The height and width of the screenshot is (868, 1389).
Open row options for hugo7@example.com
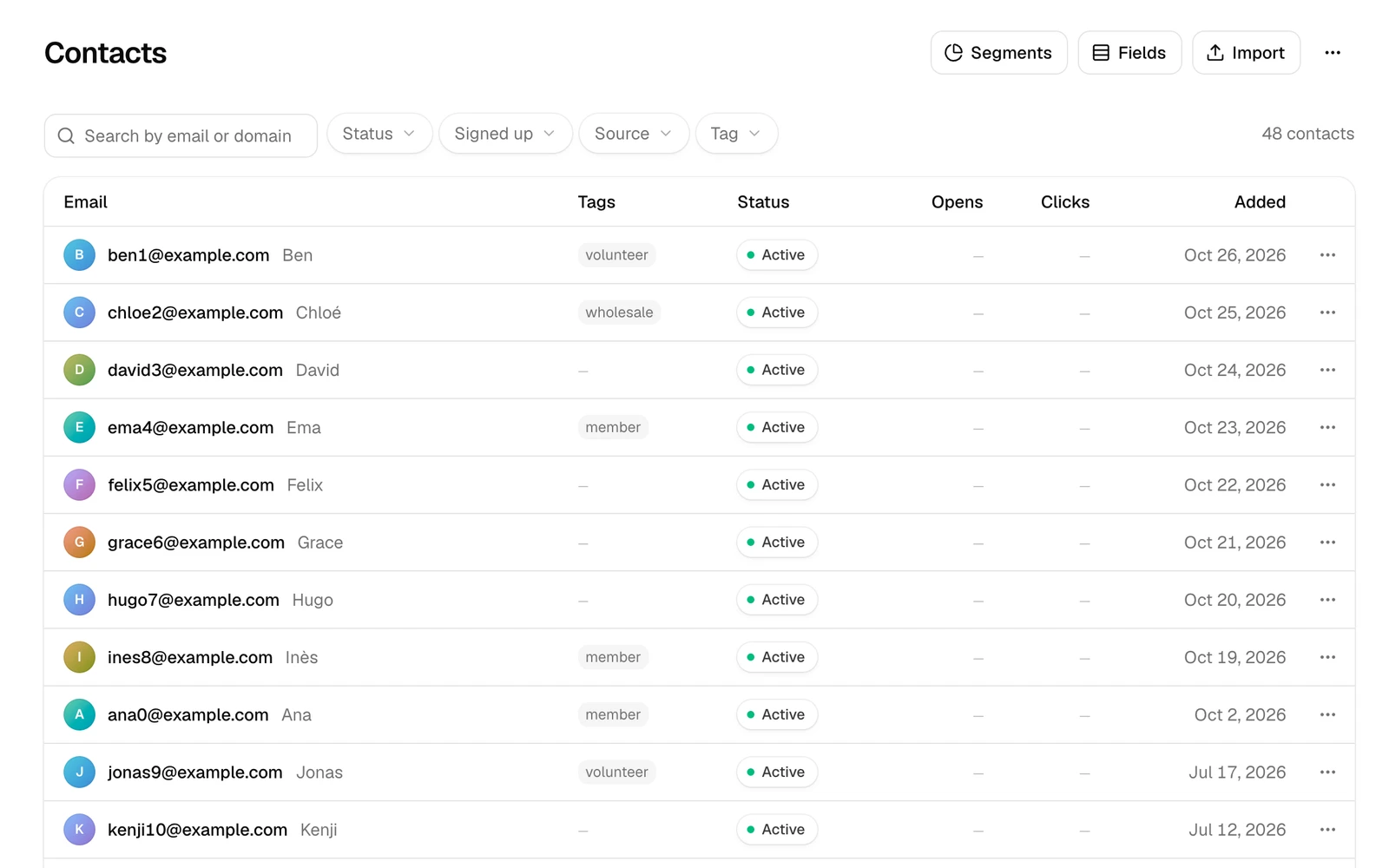[1327, 600]
